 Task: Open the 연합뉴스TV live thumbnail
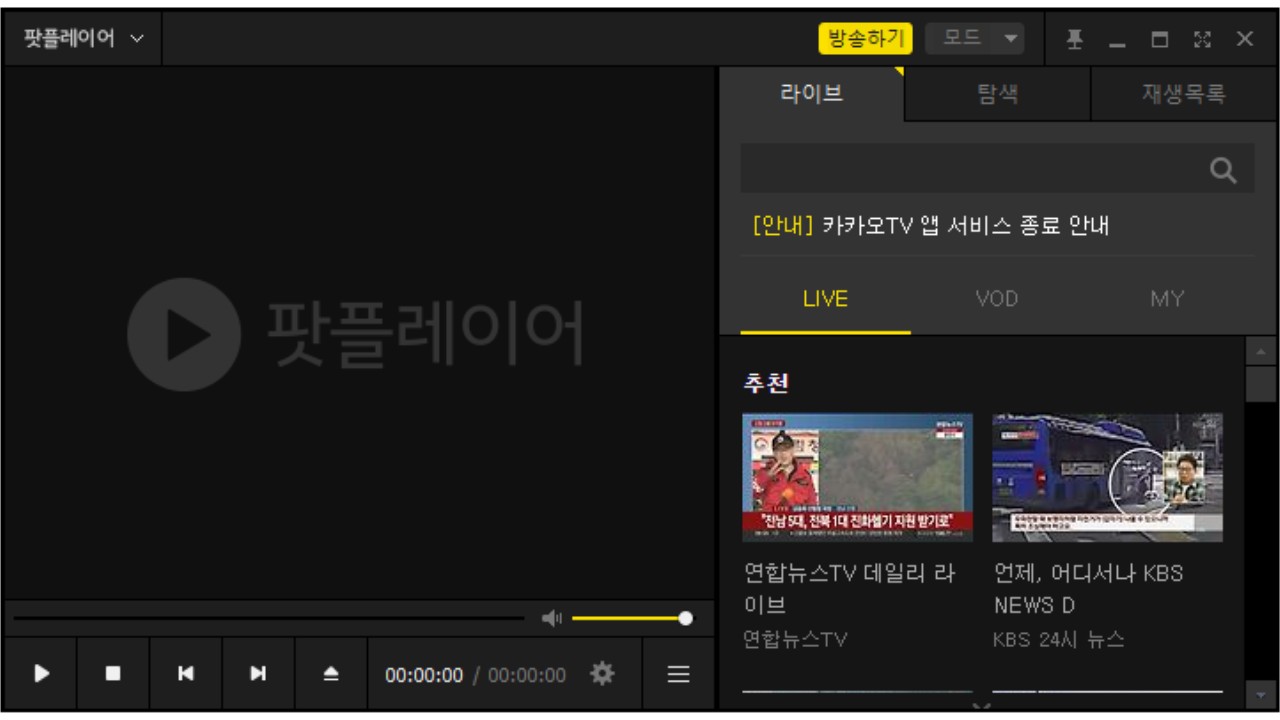pyautogui.click(x=857, y=477)
